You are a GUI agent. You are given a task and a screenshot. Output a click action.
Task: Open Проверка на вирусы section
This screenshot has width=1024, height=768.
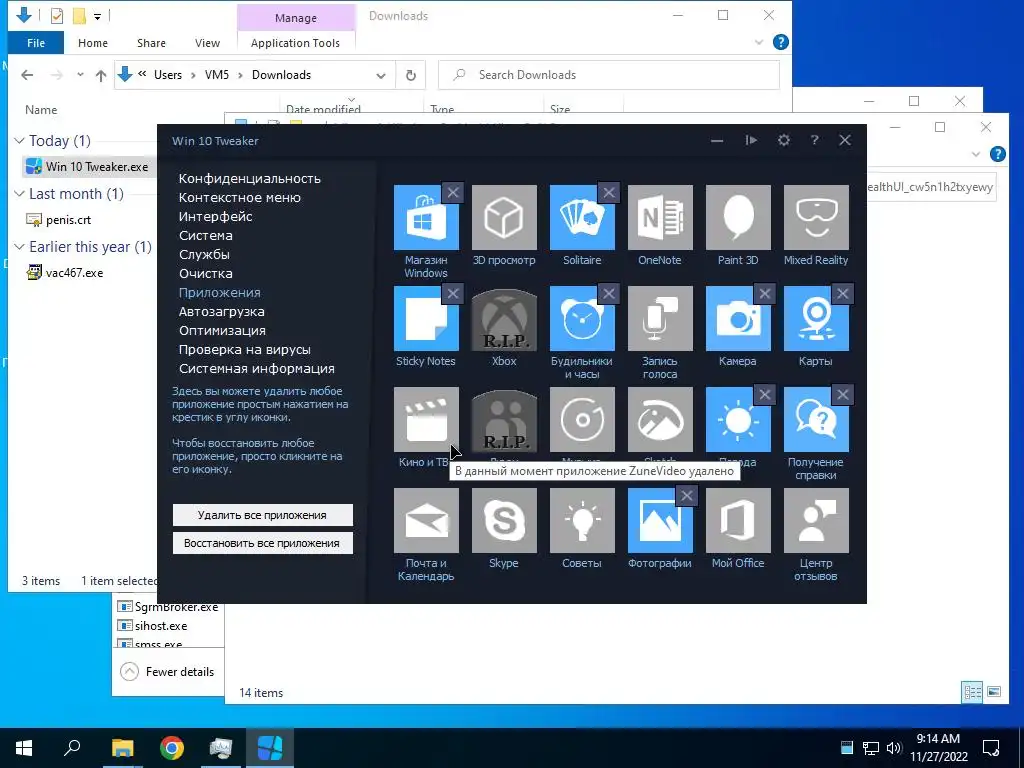(245, 349)
